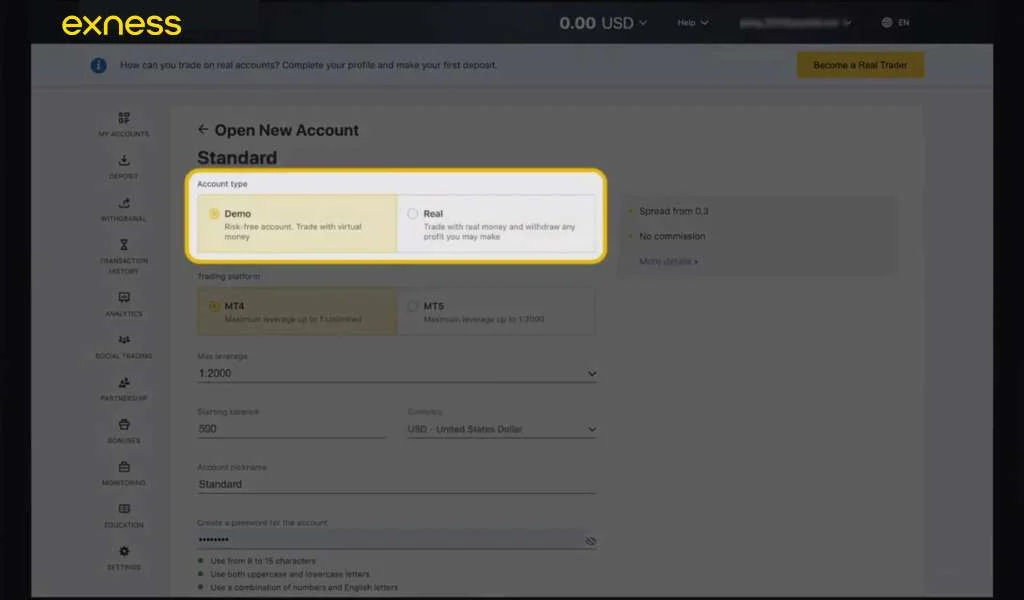Click the back arrow beside Open New Account
Viewport: 1024px width, 600px height.
click(x=203, y=130)
